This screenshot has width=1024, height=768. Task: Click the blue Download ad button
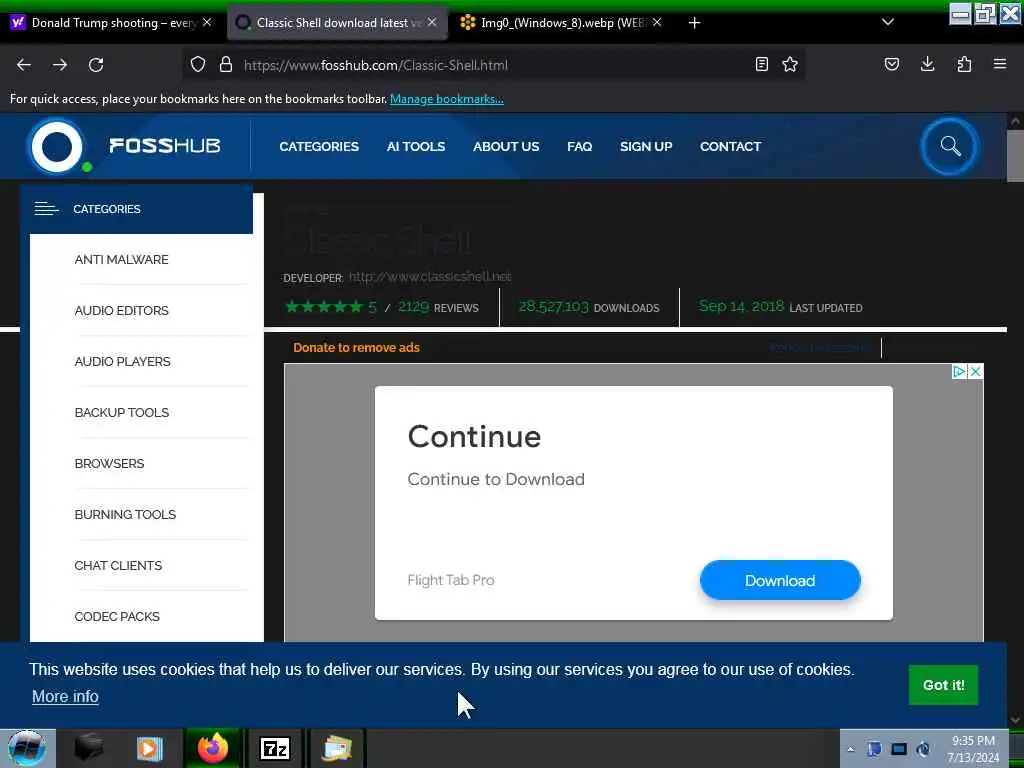[x=780, y=581]
